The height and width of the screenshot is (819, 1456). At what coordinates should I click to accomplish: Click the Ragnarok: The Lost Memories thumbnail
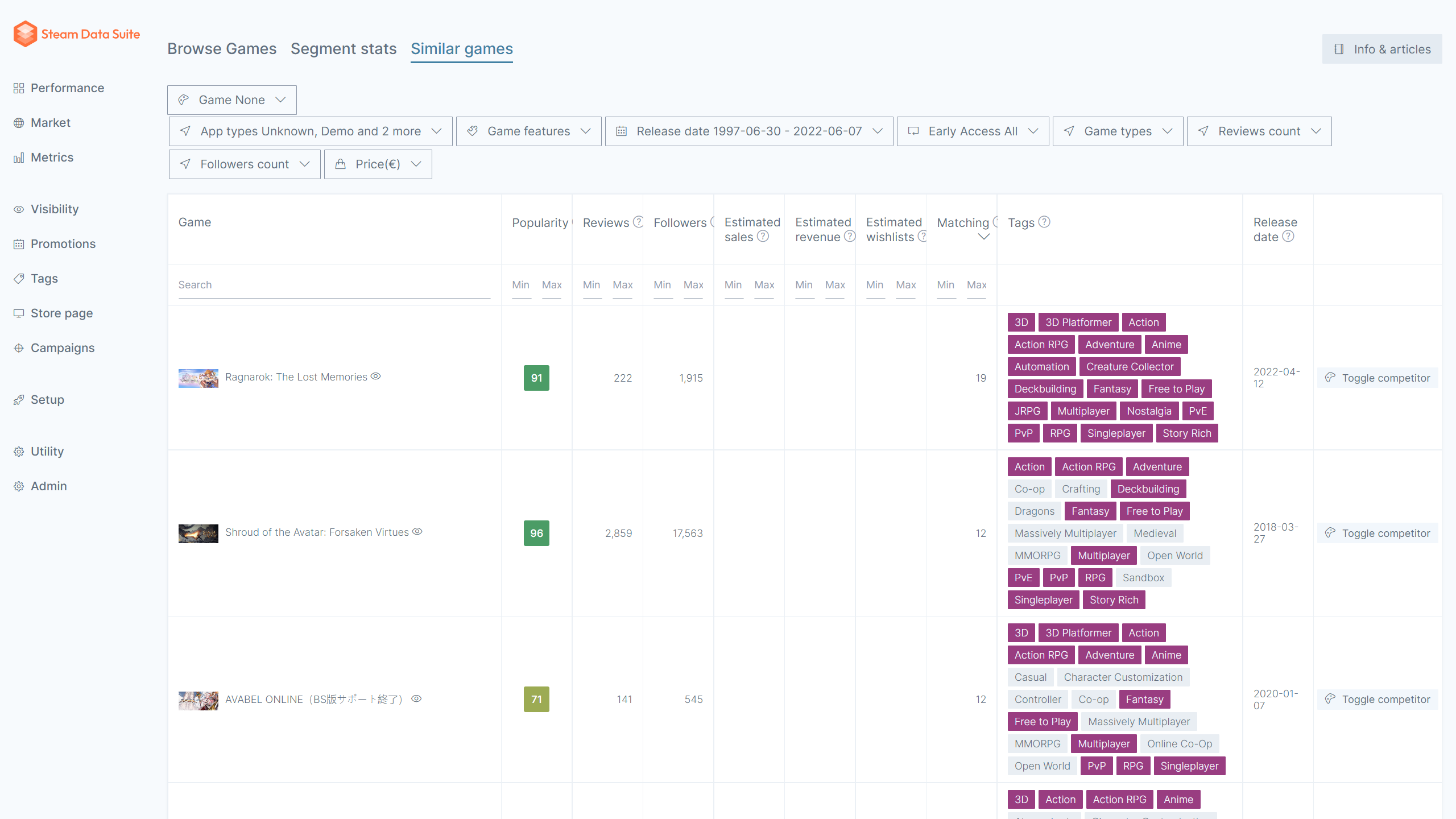point(198,378)
